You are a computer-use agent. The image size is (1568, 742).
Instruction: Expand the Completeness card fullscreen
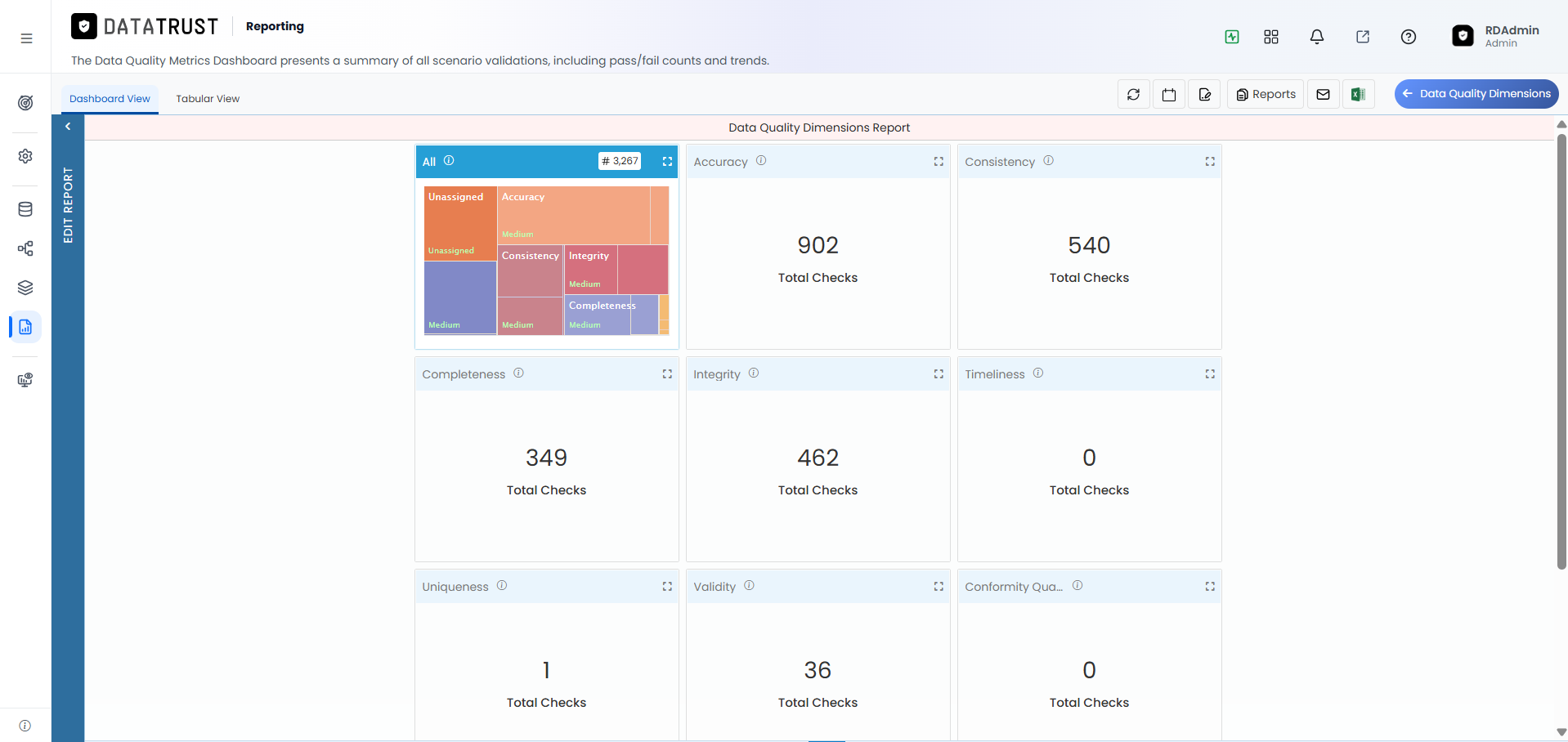click(x=667, y=374)
